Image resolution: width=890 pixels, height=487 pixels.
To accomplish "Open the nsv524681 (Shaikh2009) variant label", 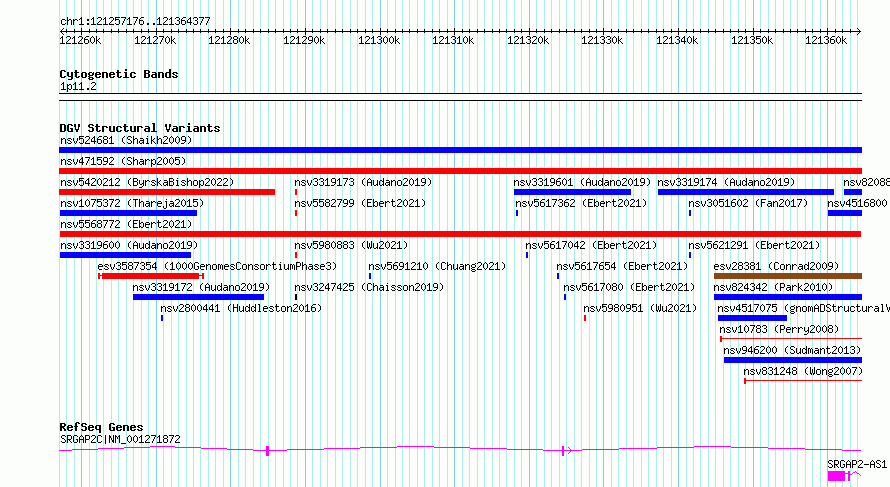I will pyautogui.click(x=126, y=140).
